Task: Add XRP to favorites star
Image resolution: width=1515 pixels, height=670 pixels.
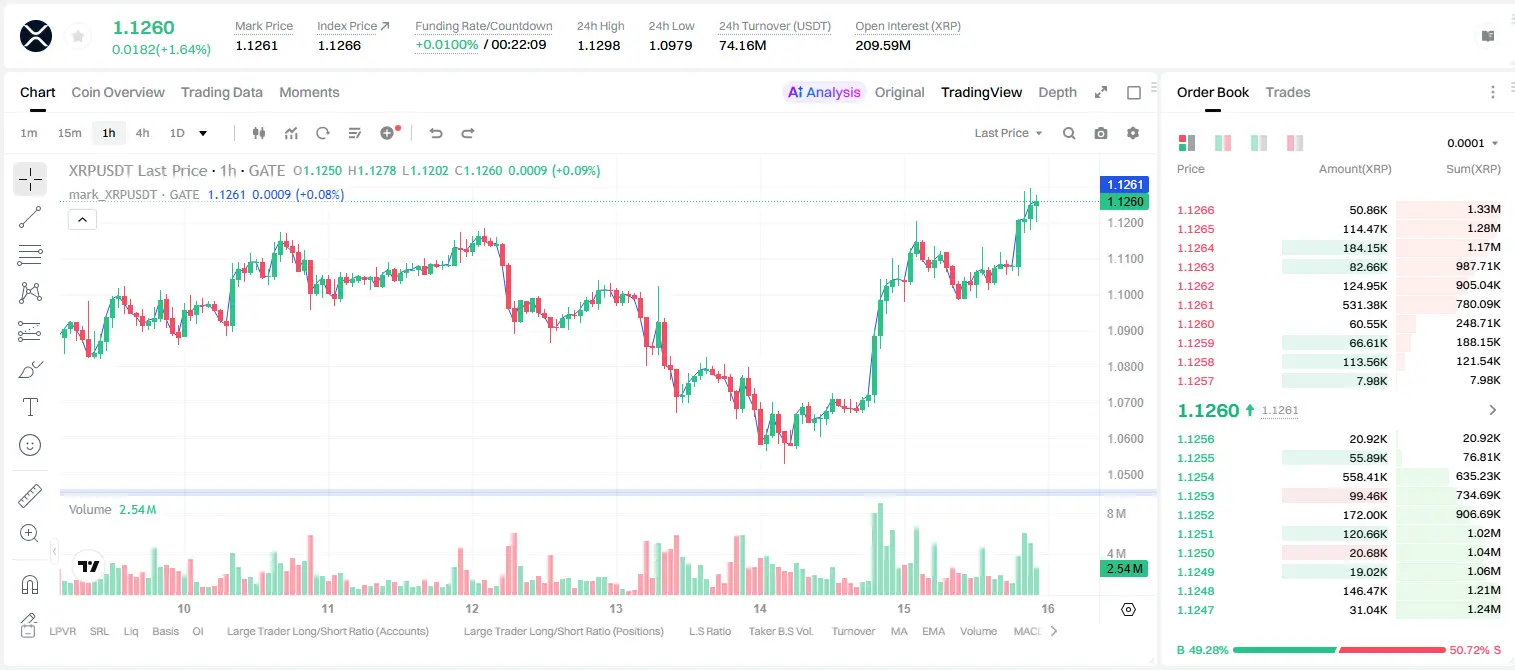Action: 78,37
